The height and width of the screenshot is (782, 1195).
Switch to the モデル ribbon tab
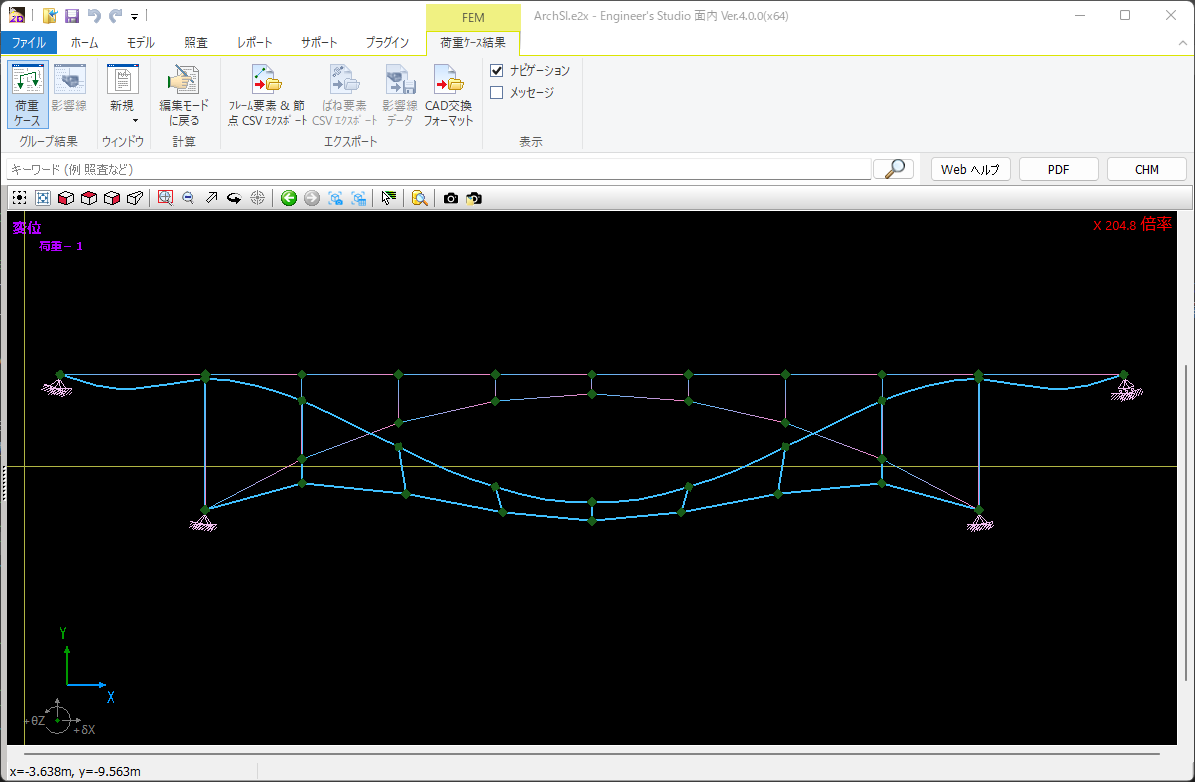point(140,43)
